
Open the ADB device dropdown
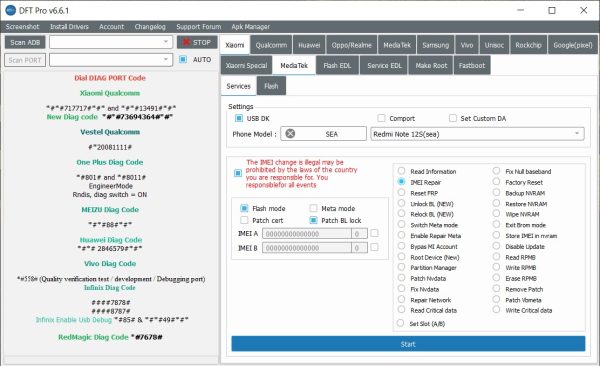pos(111,42)
